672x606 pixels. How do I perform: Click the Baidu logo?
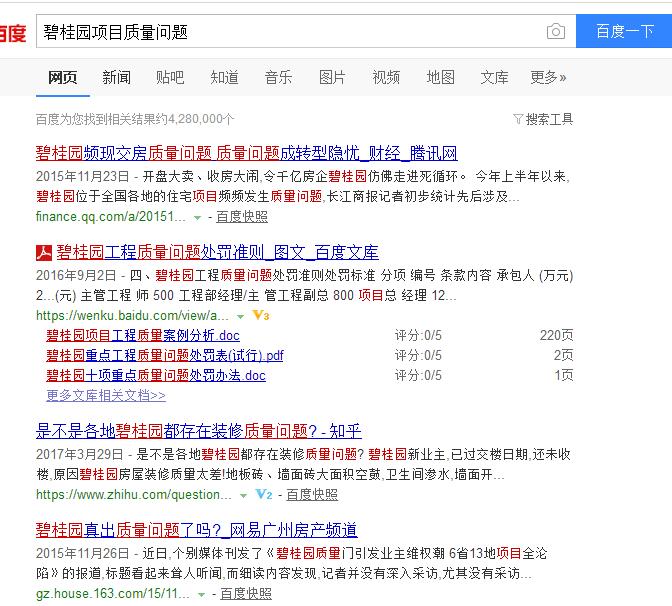coord(13,33)
